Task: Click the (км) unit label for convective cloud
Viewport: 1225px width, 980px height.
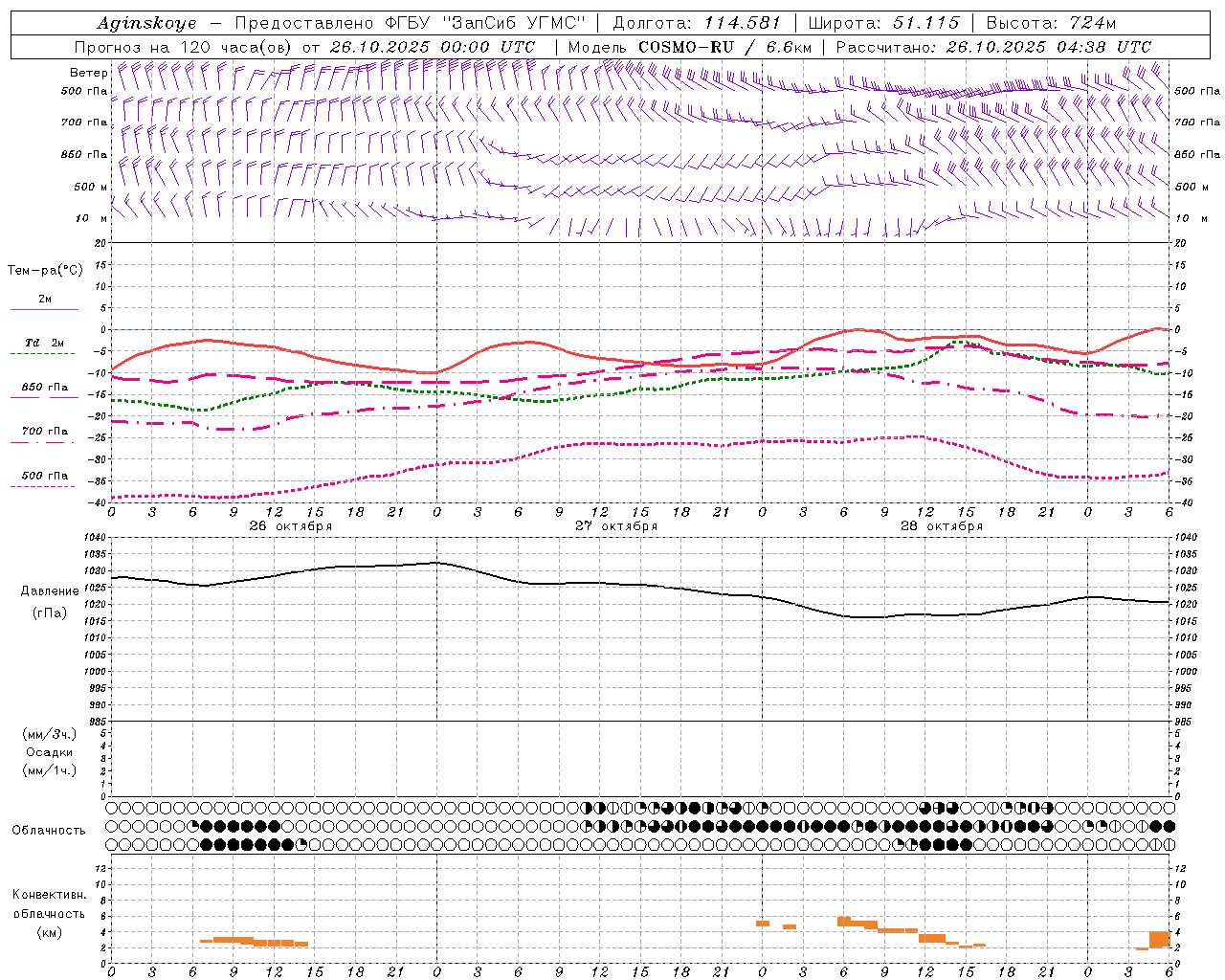Action: pyautogui.click(x=50, y=932)
